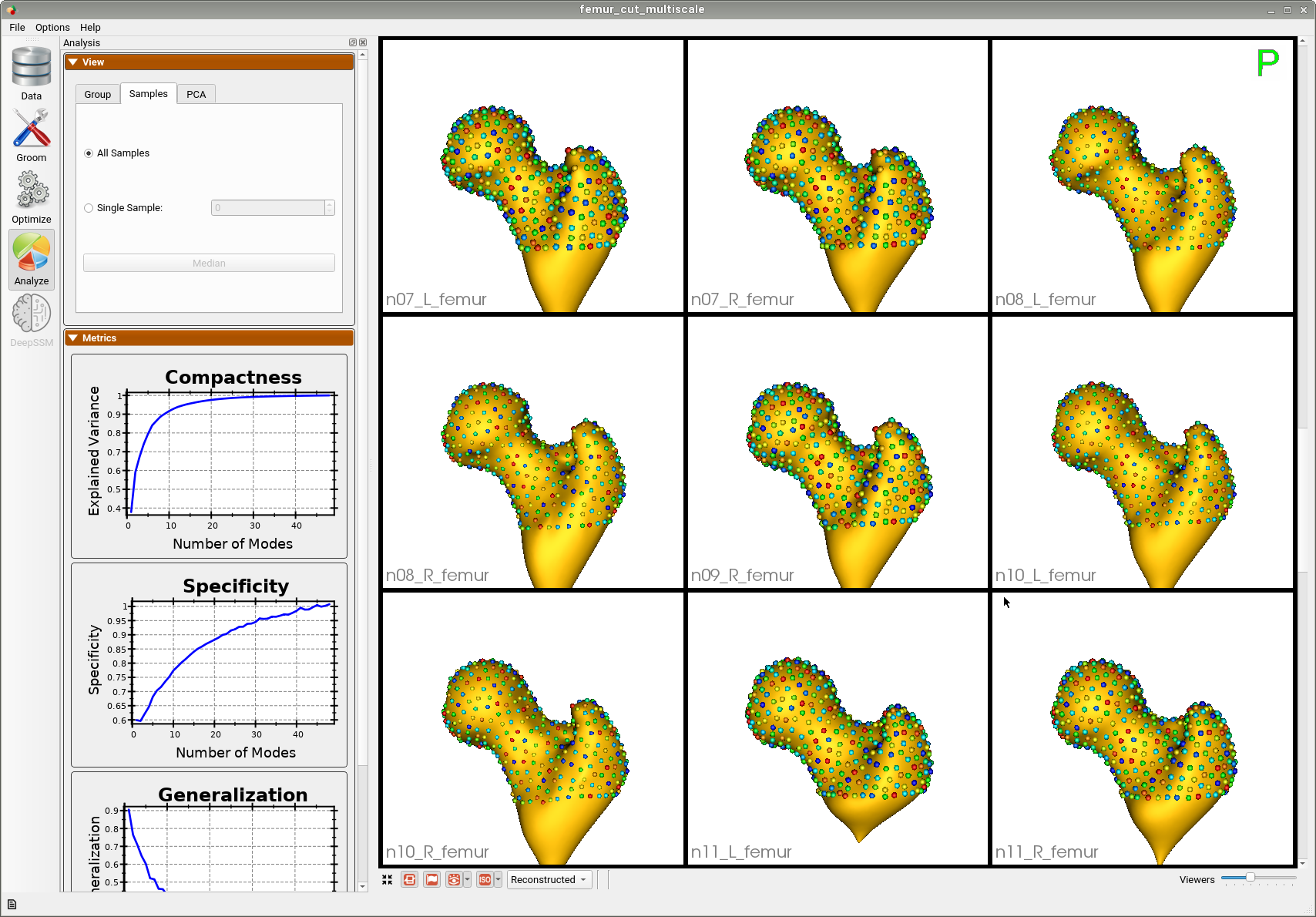The width and height of the screenshot is (1316, 917).
Task: Open the Data module
Action: 32,74
